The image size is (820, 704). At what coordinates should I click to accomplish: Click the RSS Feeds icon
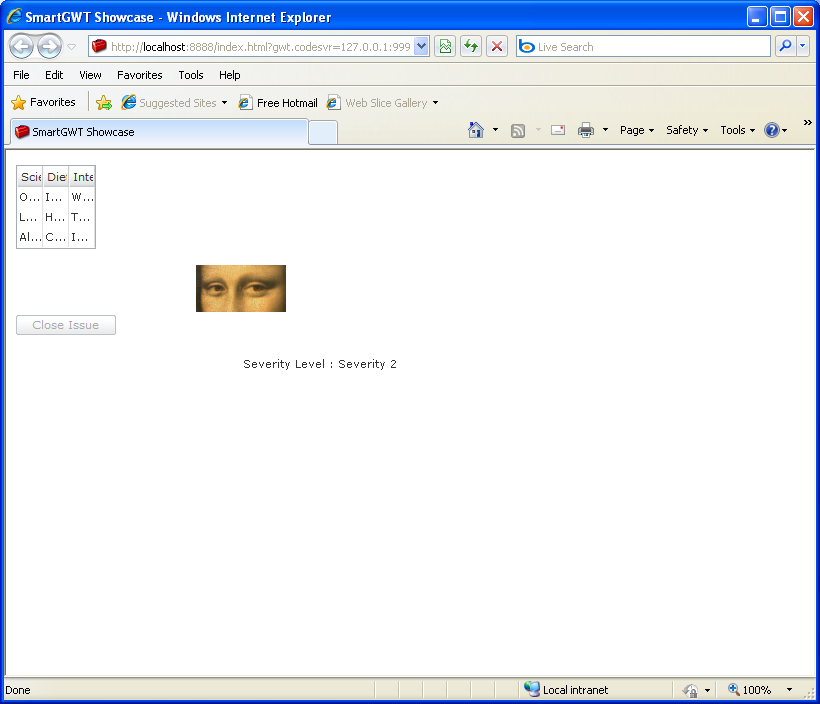(x=518, y=130)
